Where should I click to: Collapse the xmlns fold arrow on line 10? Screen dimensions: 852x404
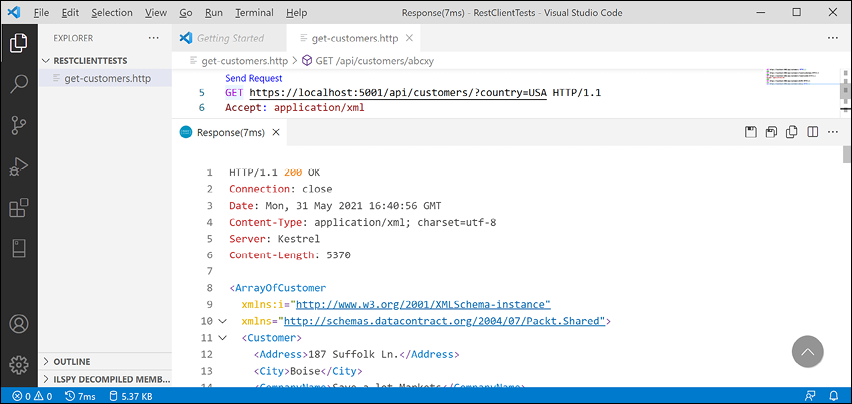tap(221, 322)
